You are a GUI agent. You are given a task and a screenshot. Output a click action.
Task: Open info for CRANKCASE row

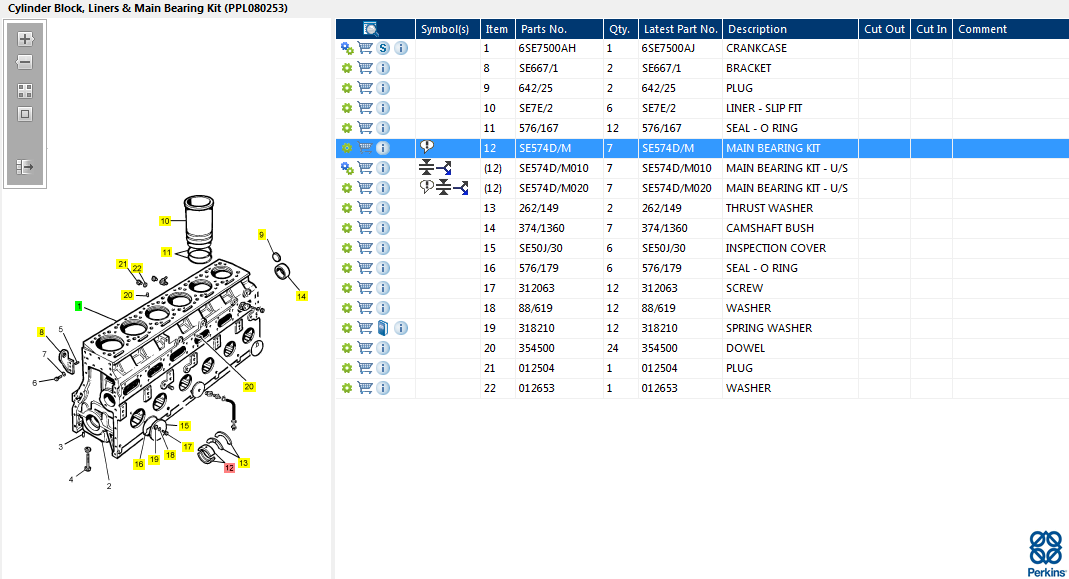(x=402, y=48)
